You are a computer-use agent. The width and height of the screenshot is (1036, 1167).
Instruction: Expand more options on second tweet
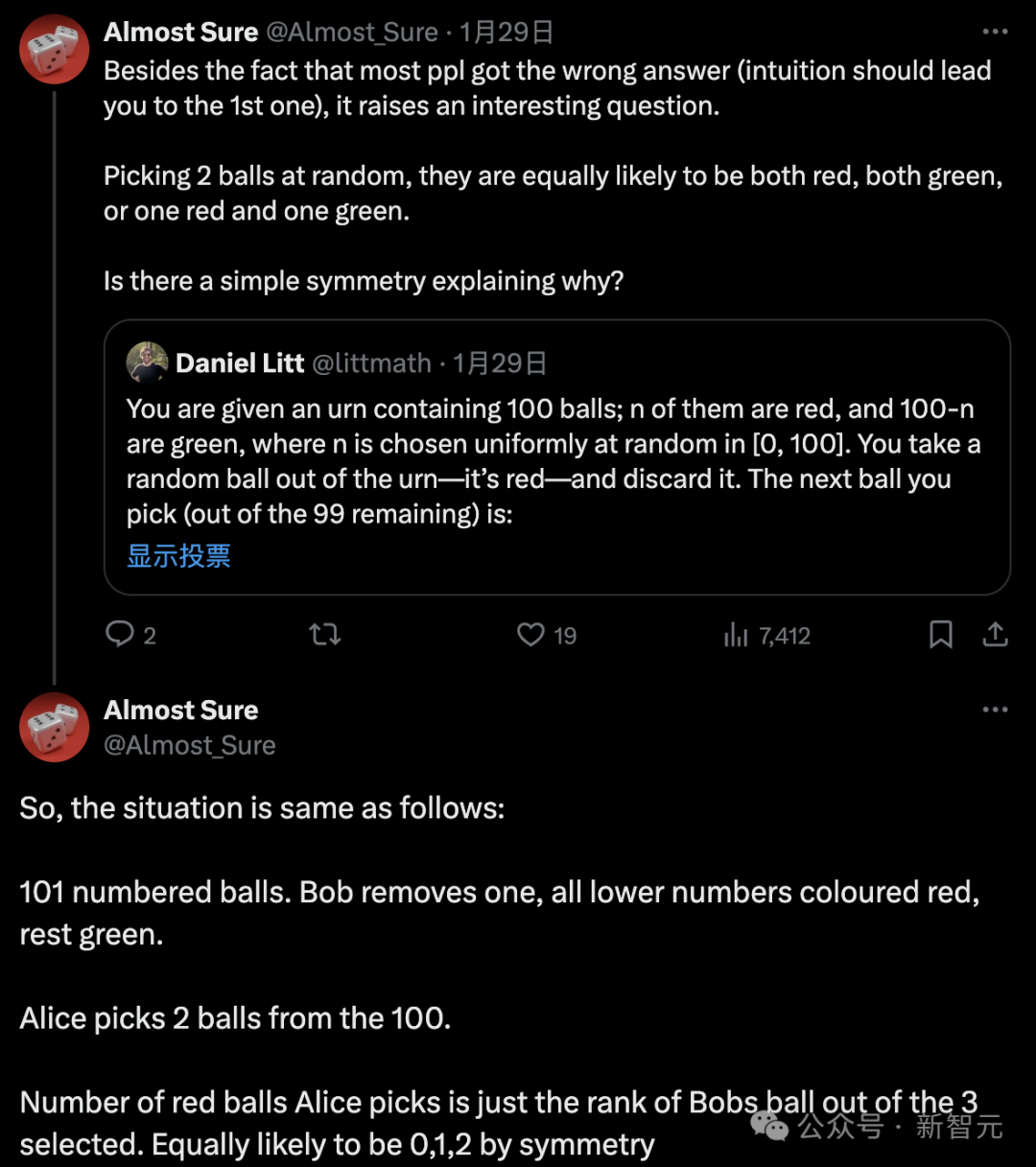(995, 710)
